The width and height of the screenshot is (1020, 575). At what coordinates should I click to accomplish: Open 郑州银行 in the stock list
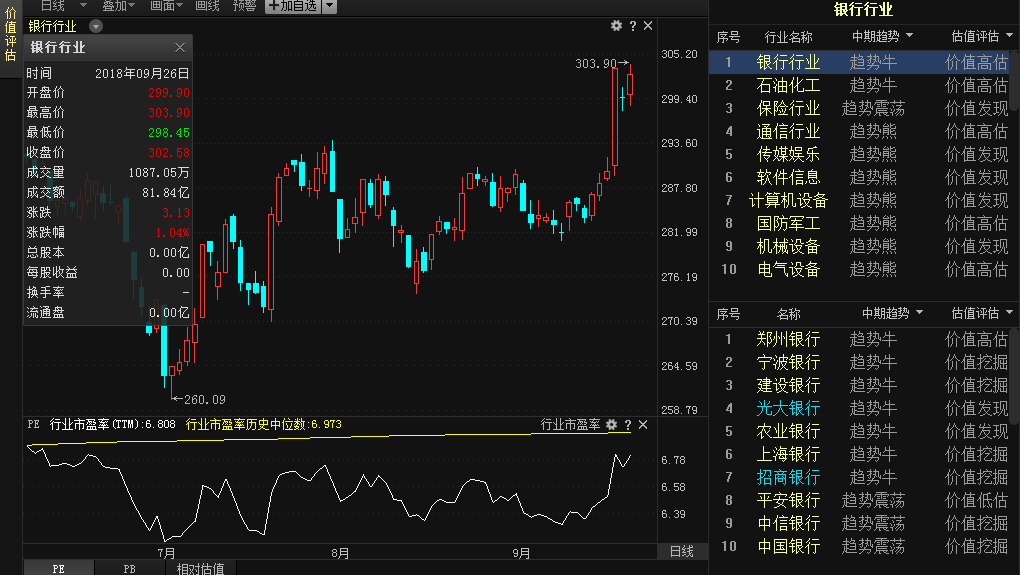(x=788, y=339)
